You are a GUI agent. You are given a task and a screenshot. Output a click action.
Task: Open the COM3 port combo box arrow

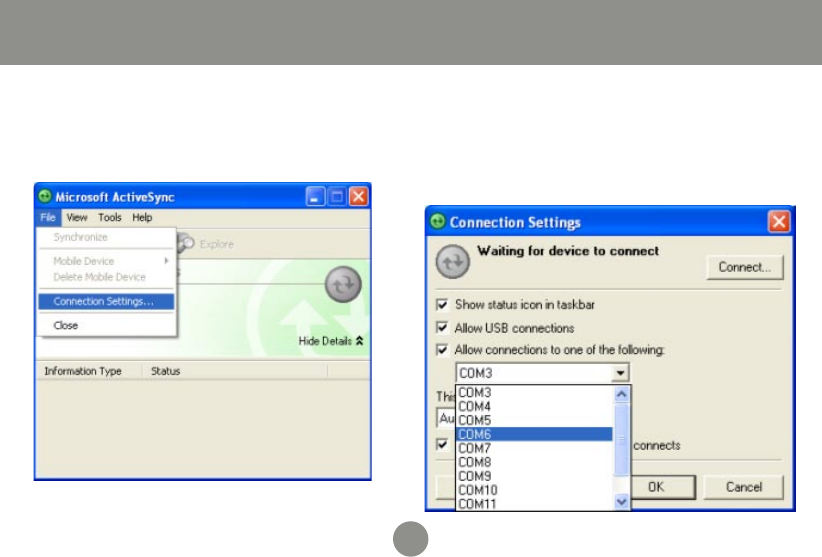pyautogui.click(x=620, y=373)
